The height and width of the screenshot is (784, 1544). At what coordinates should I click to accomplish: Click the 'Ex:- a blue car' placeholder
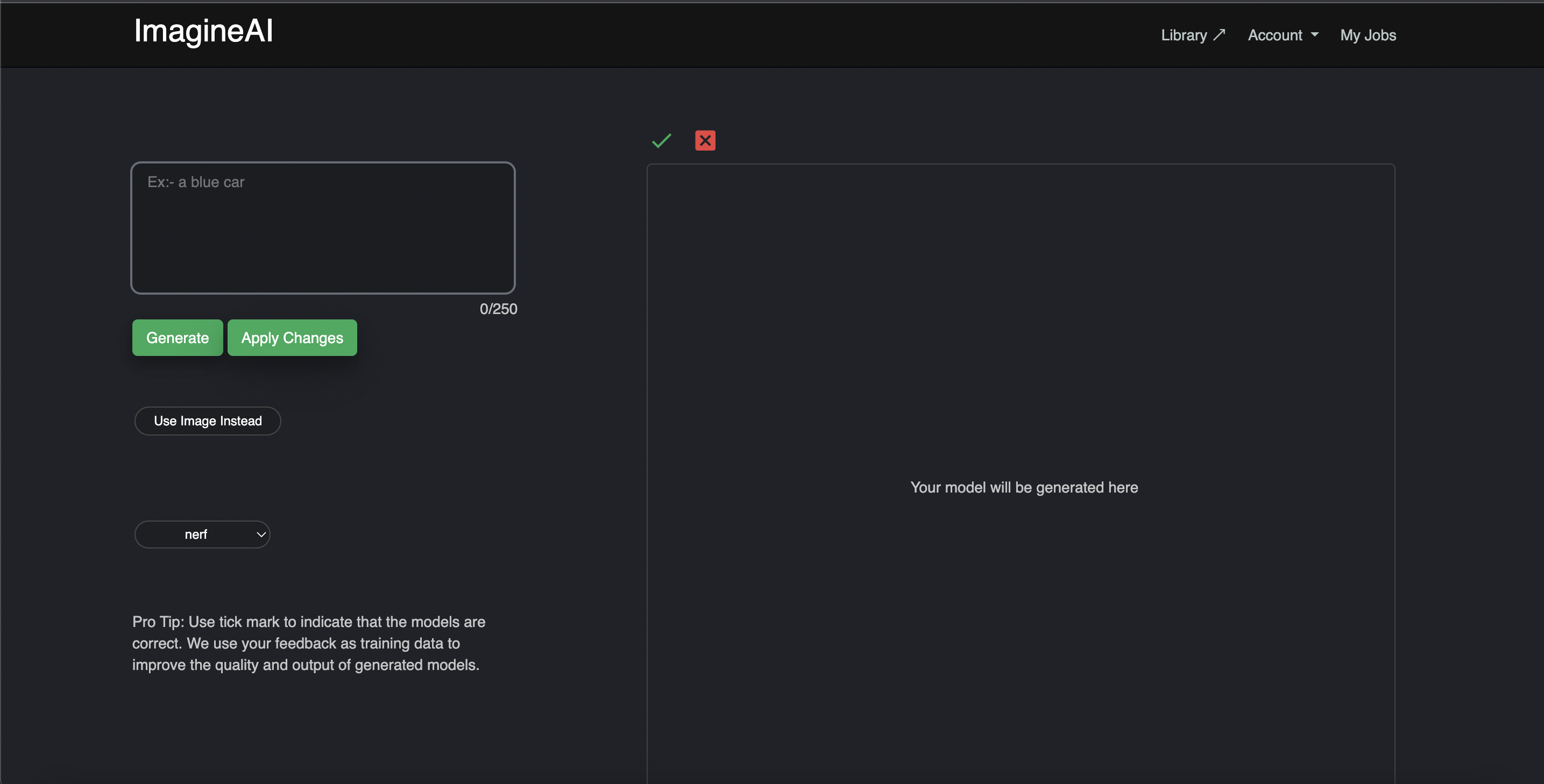196,182
